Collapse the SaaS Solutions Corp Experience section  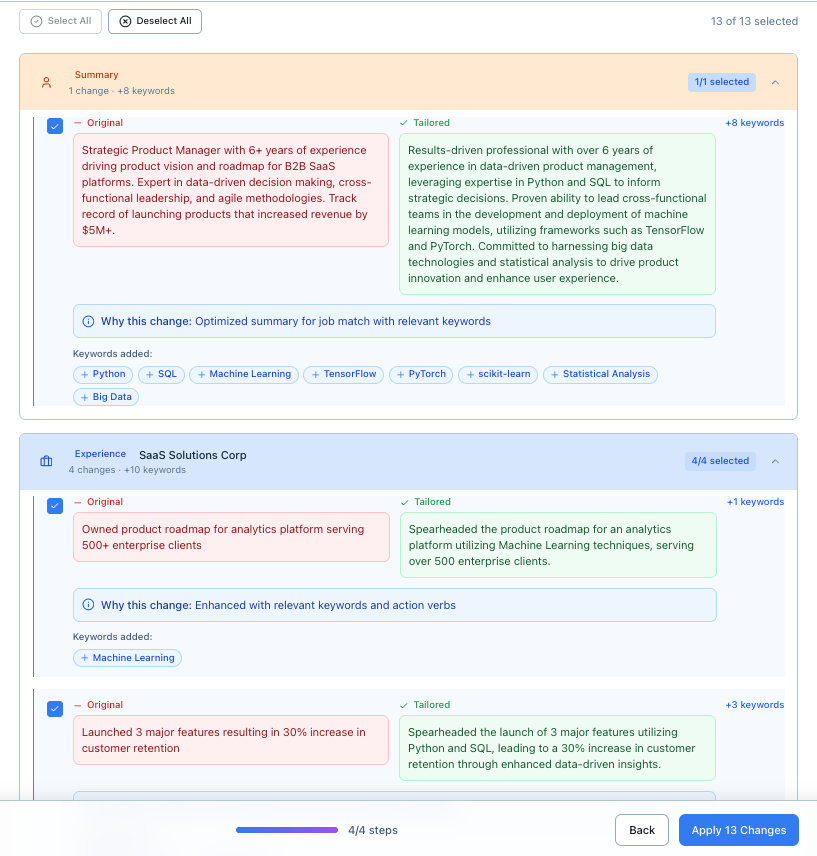coord(776,461)
